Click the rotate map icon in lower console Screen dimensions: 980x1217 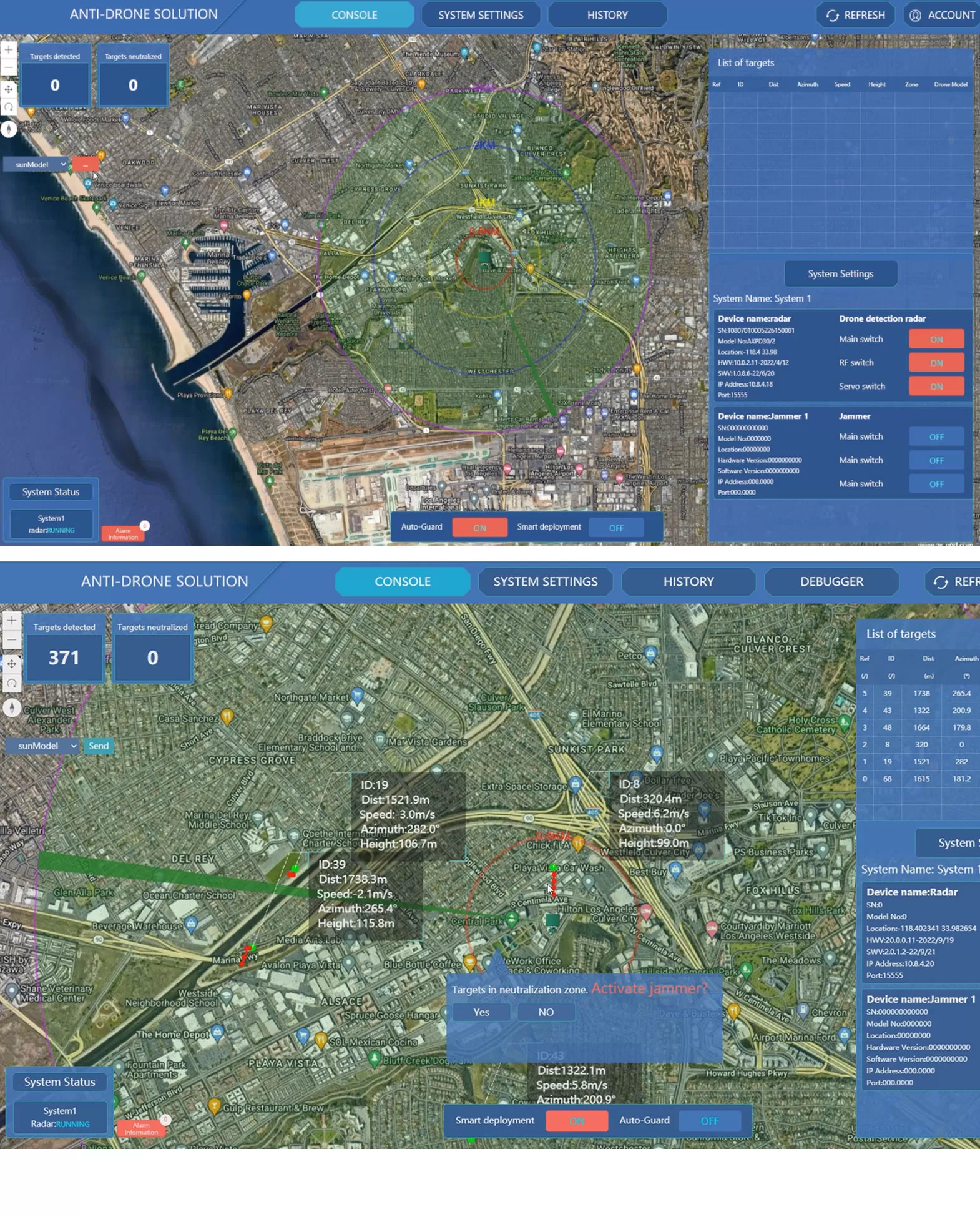point(11,684)
